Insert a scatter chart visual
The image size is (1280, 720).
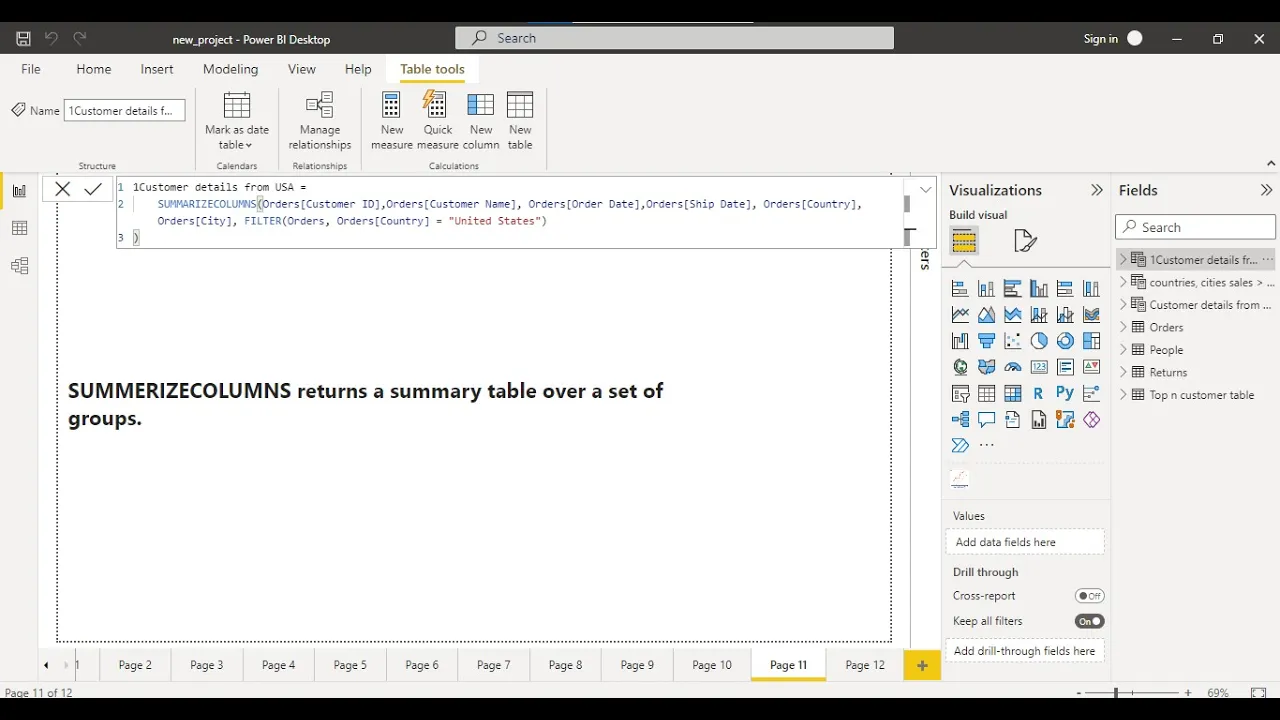[x=1013, y=341]
